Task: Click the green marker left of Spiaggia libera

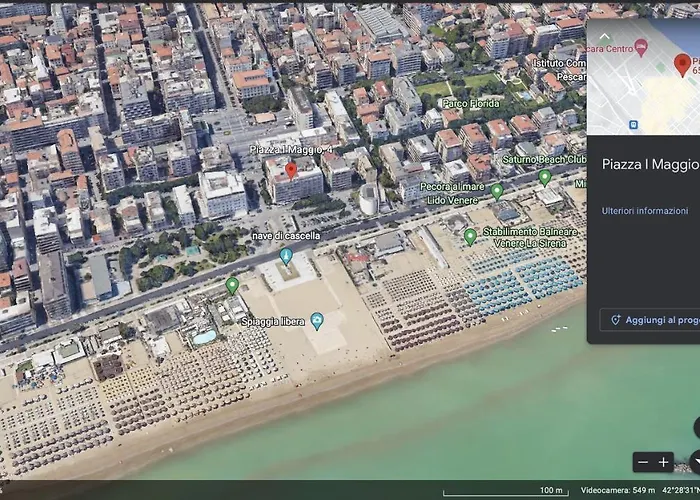Action: 232,285
